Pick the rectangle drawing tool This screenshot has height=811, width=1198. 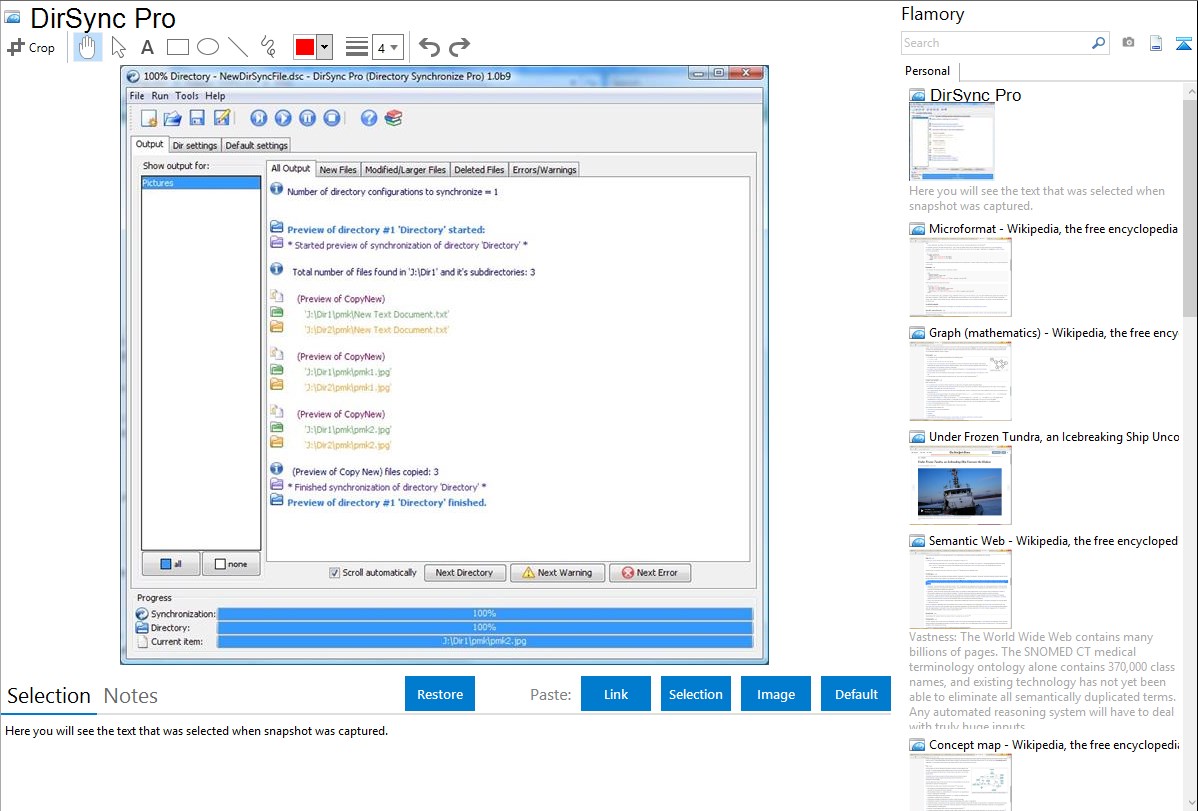click(x=177, y=47)
